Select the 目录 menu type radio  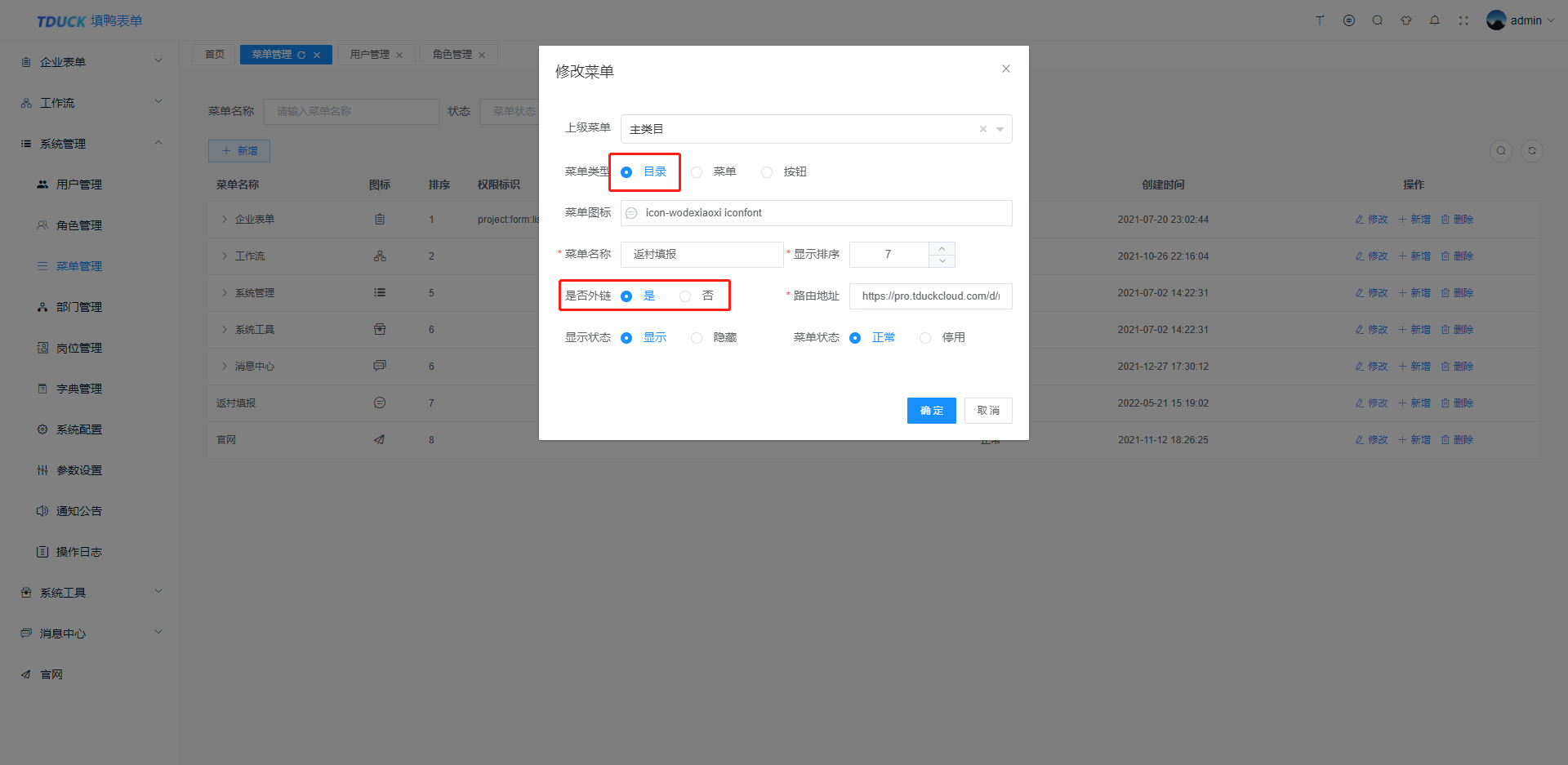pos(626,172)
